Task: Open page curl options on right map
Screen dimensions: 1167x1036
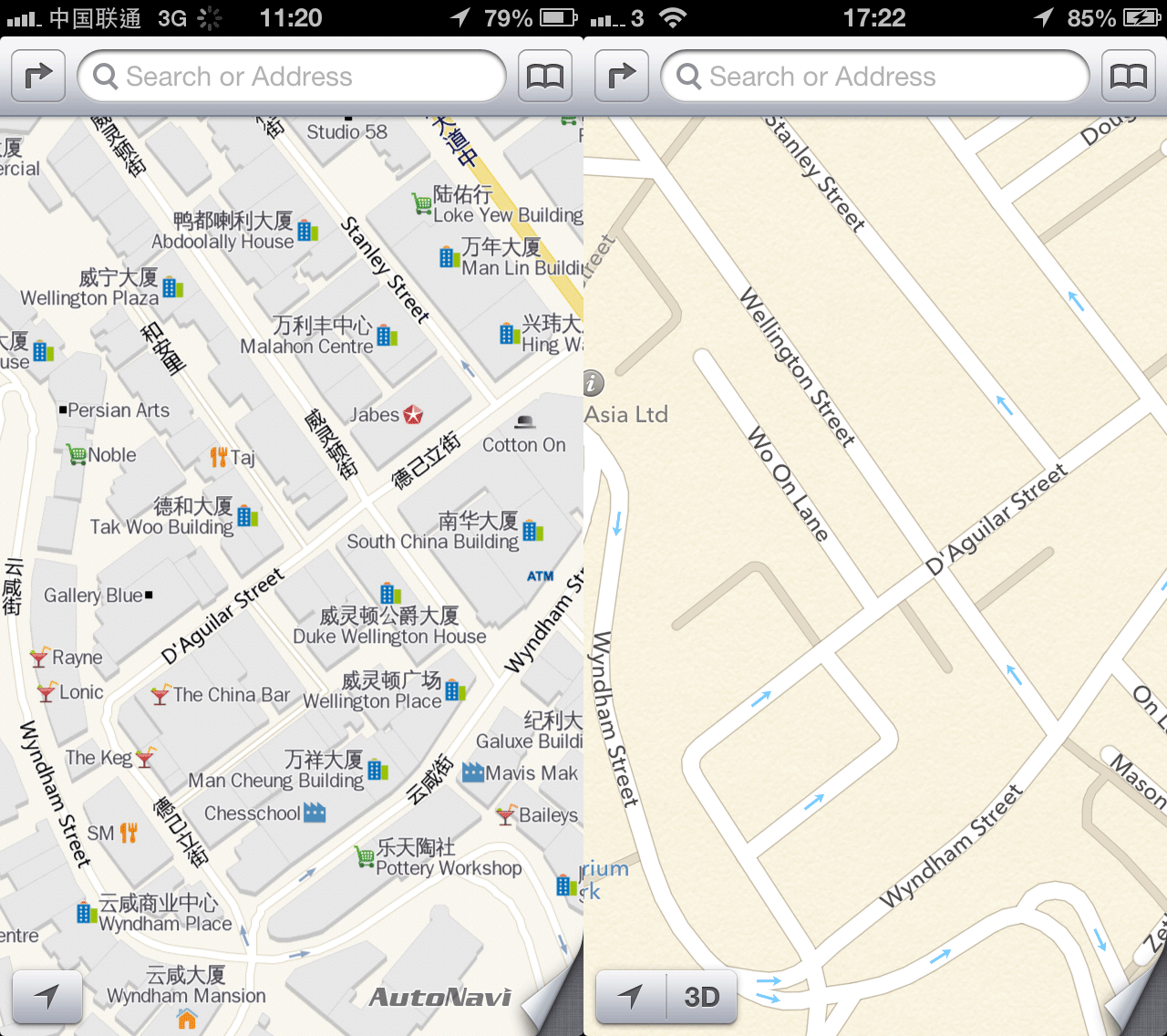Action: click(1138, 1003)
